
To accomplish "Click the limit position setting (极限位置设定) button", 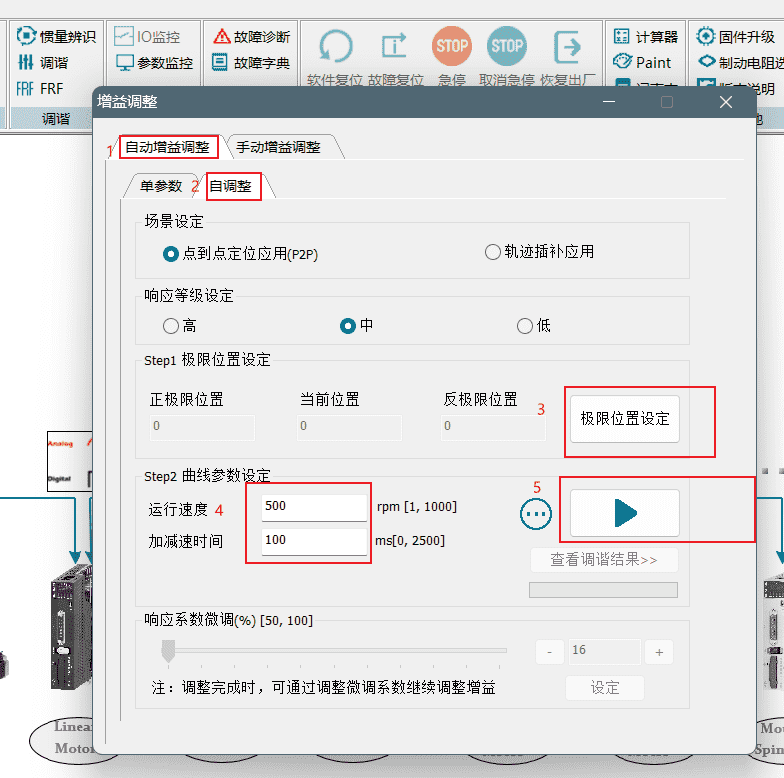I will (625, 419).
